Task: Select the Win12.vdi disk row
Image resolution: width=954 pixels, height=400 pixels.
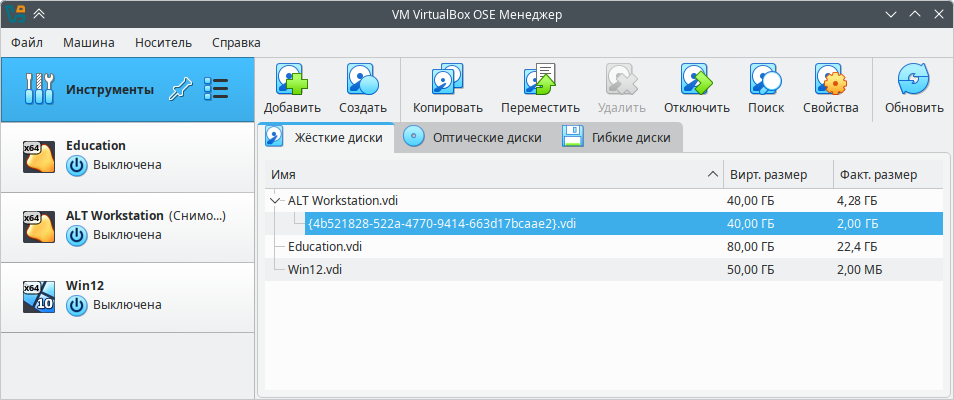Action: click(604, 270)
